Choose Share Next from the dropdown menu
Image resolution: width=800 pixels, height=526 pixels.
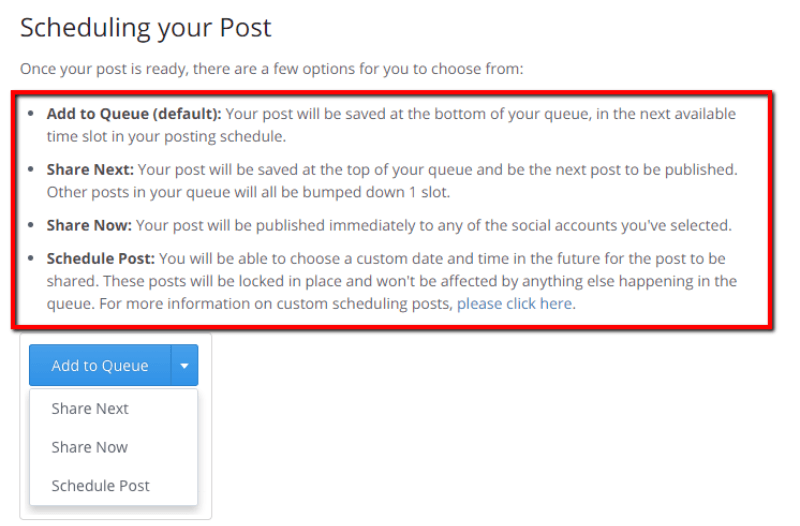point(90,408)
